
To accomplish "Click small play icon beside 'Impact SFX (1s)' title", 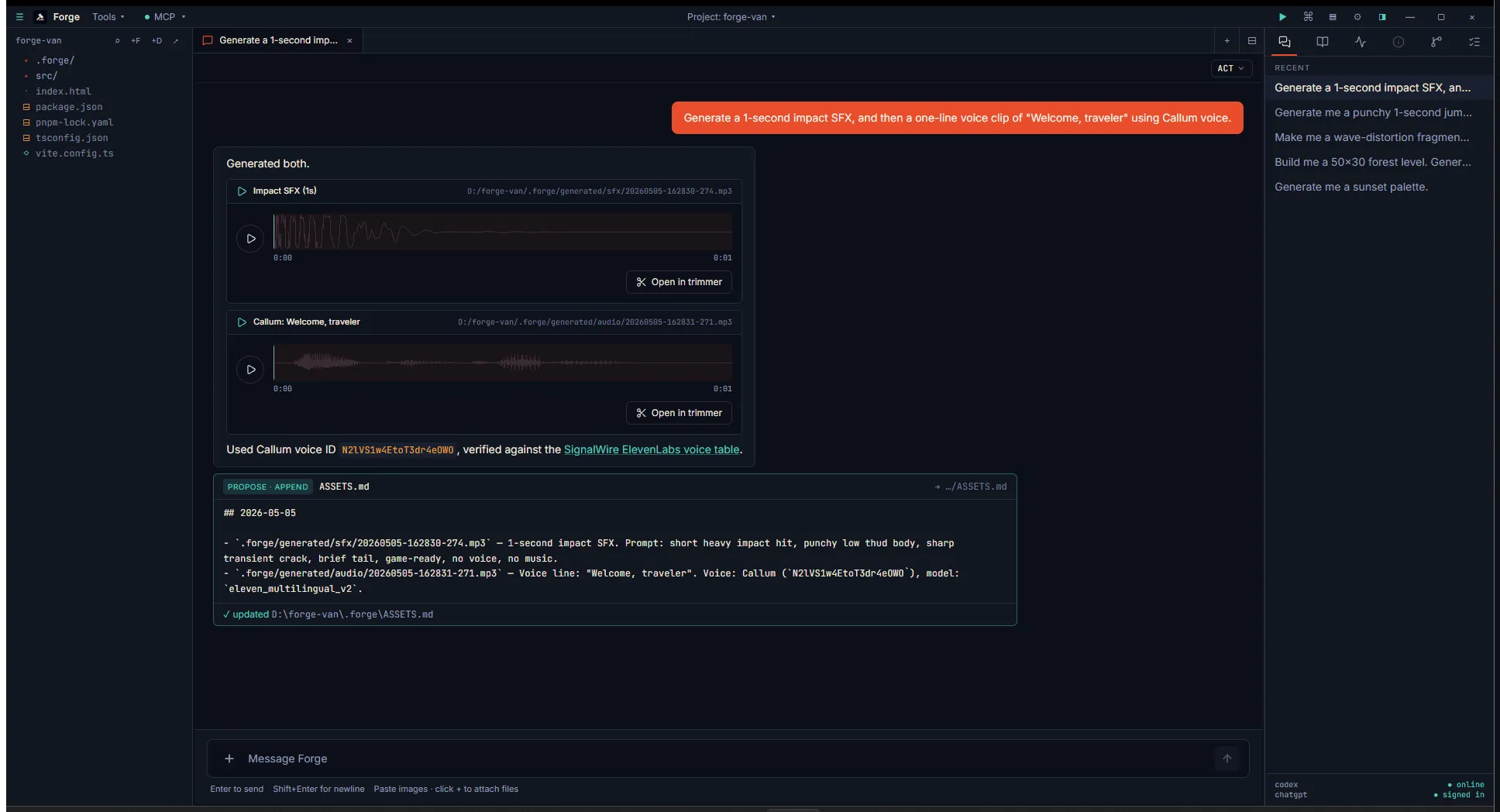I will click(x=242, y=191).
